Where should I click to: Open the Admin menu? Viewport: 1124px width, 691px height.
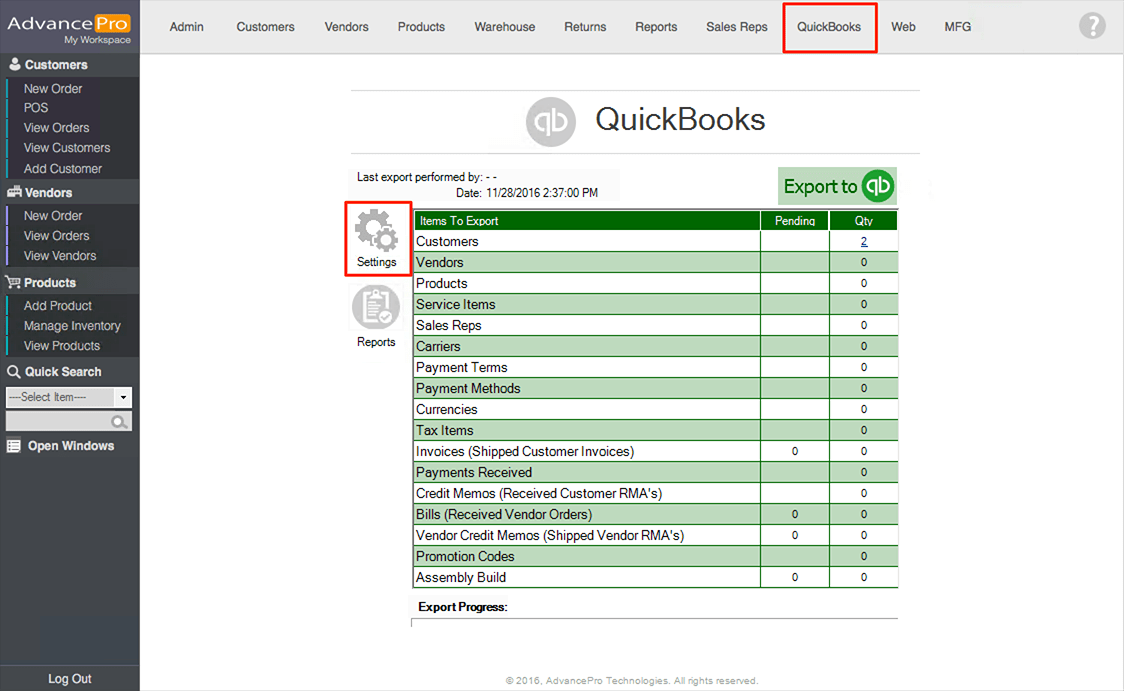coord(186,27)
